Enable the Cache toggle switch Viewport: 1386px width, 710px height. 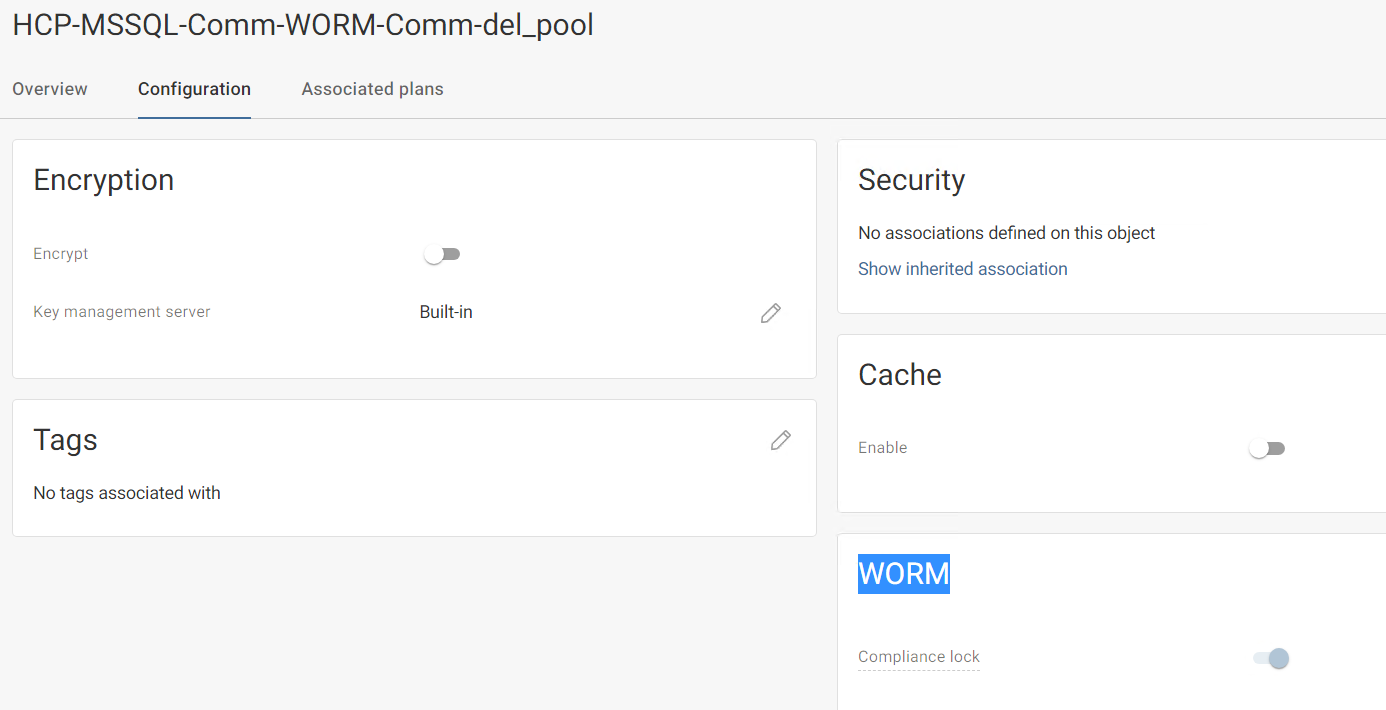coord(1267,448)
